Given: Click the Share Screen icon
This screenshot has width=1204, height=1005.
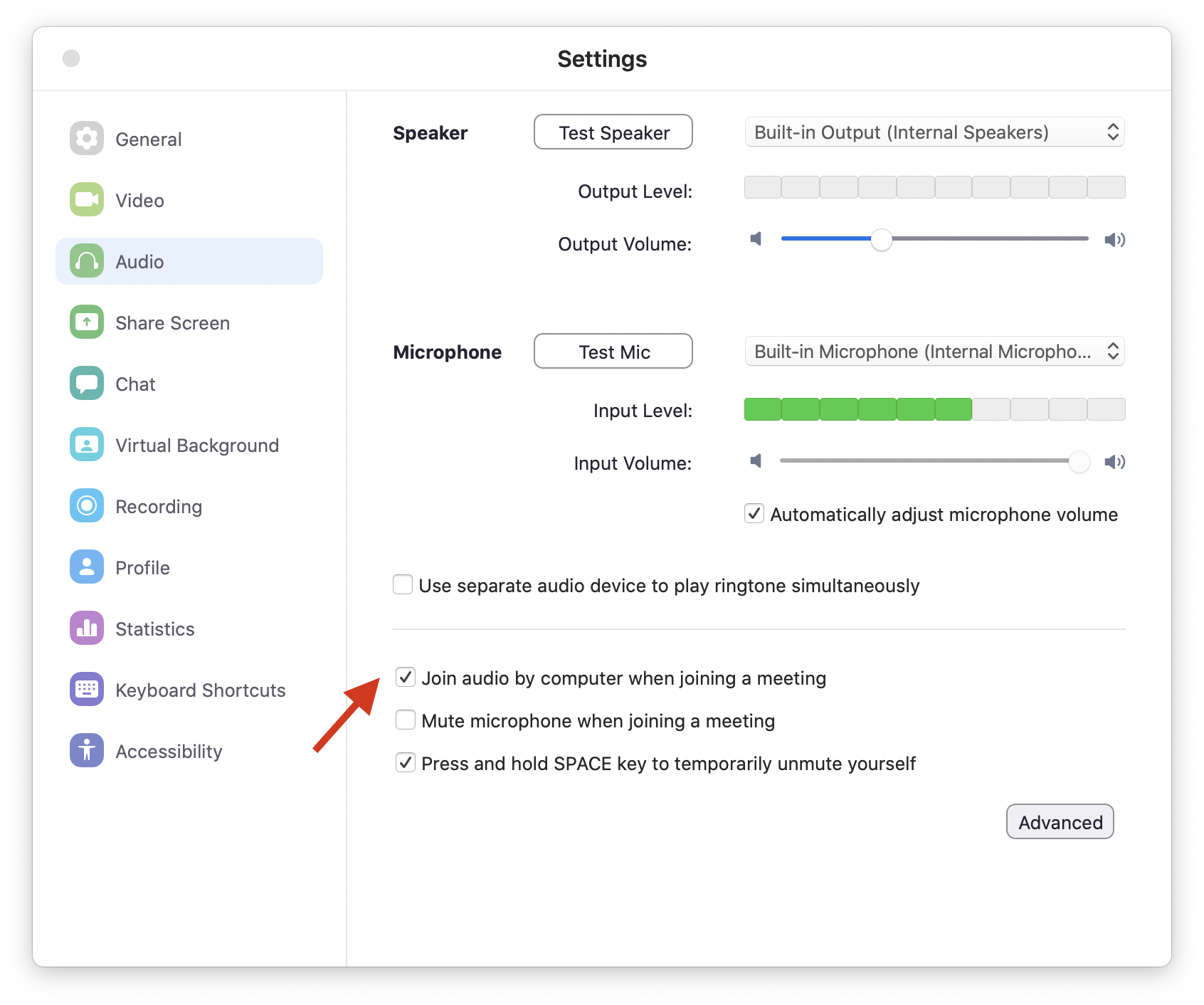Looking at the screenshot, I should 86,322.
